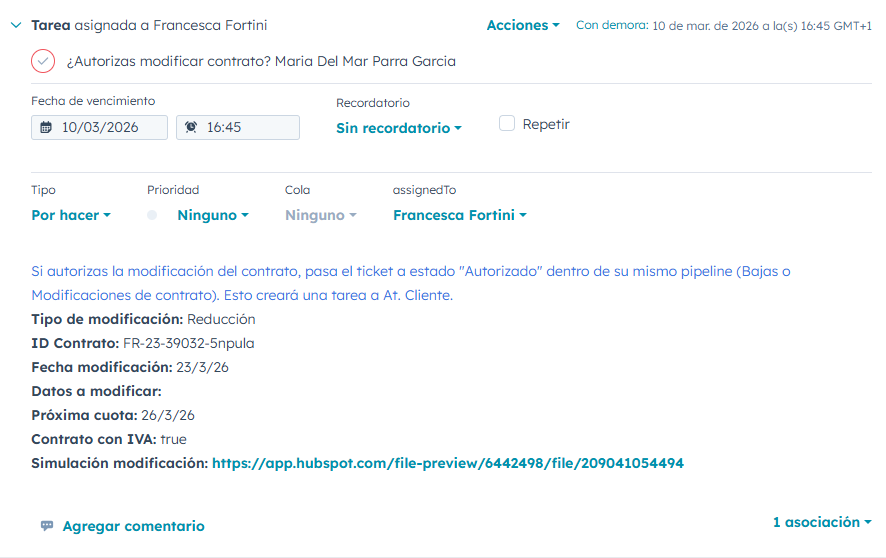886x558 pixels.
Task: Enable the Repetir checkbox
Action: pos(507,123)
